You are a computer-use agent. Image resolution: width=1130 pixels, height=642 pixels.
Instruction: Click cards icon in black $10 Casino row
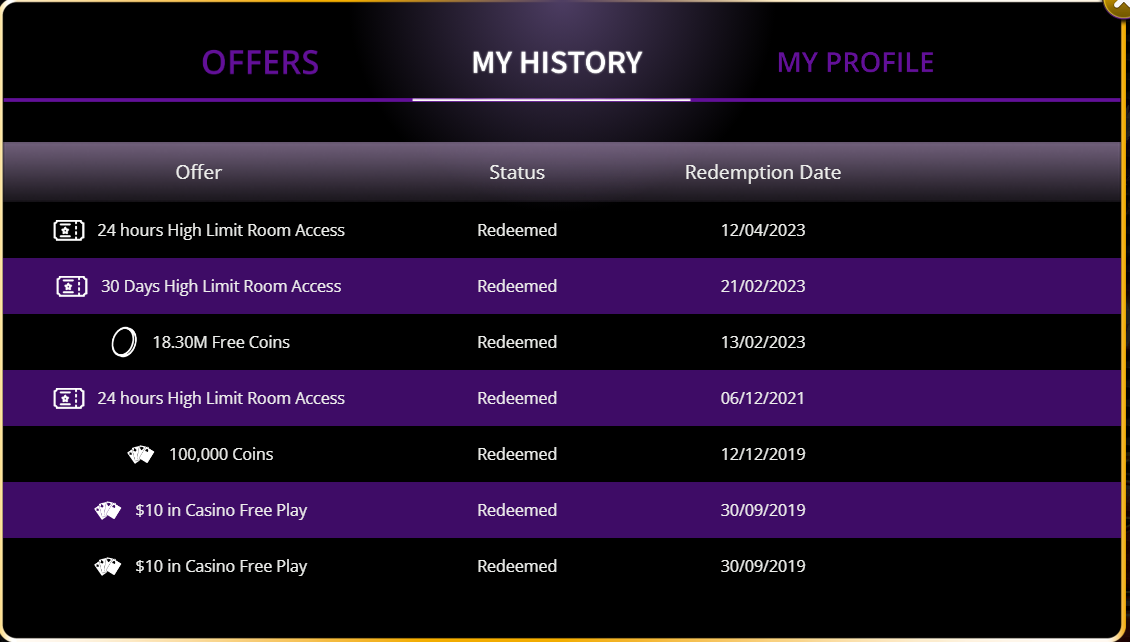click(108, 567)
